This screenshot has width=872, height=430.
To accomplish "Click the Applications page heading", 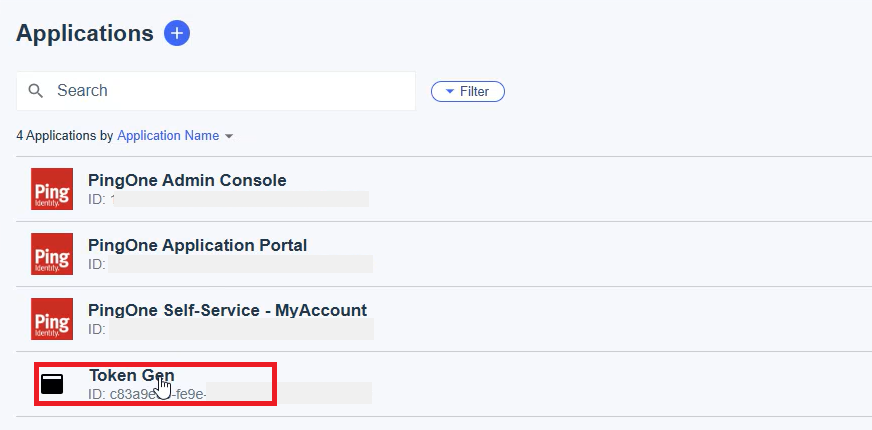I will 85,33.
